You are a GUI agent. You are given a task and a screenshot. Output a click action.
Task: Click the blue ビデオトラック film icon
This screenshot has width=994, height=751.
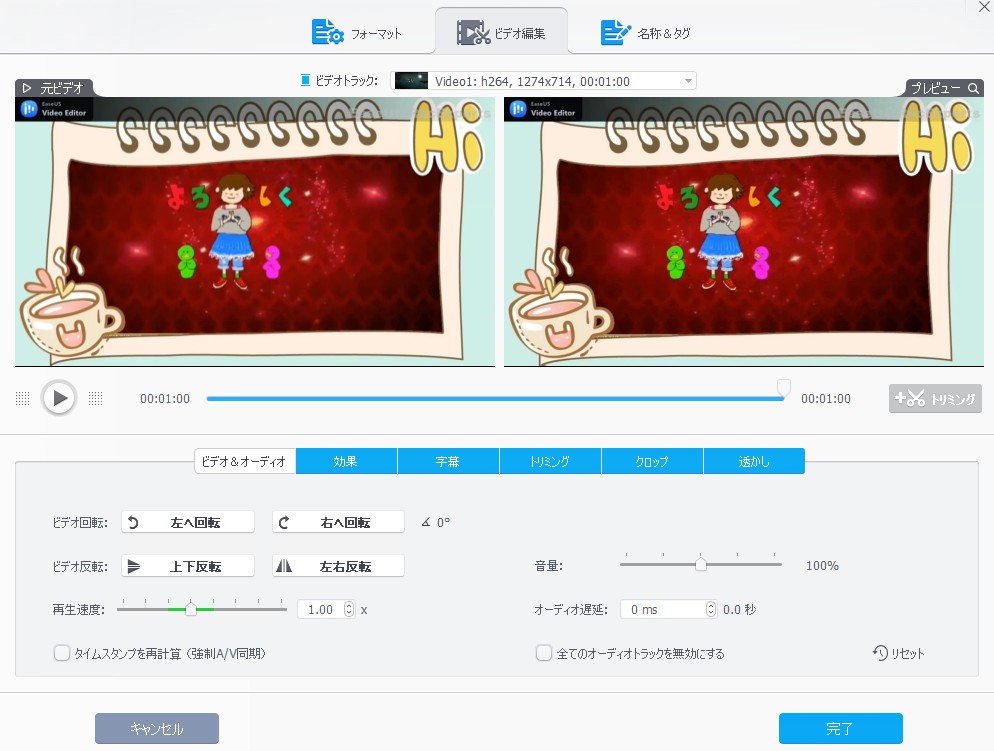(x=305, y=80)
